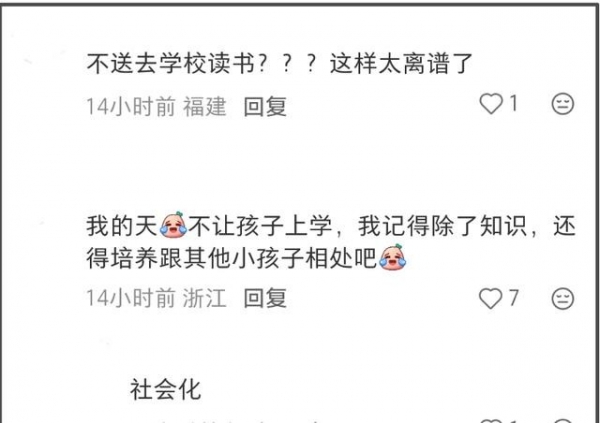
Task: Click the 浙江 location label
Action: click(x=205, y=298)
